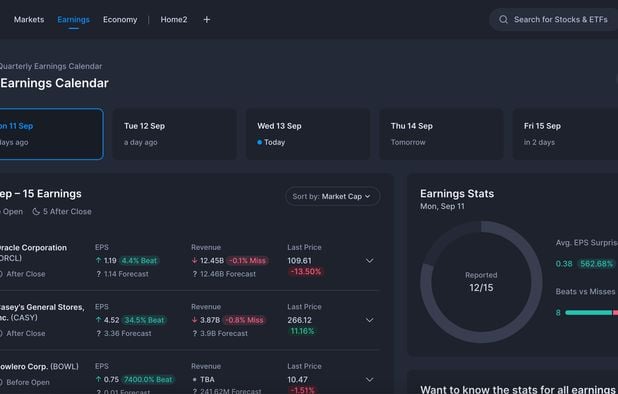Expand the Oracle Corporation earnings row
The width and height of the screenshot is (618, 394).
tap(369, 260)
